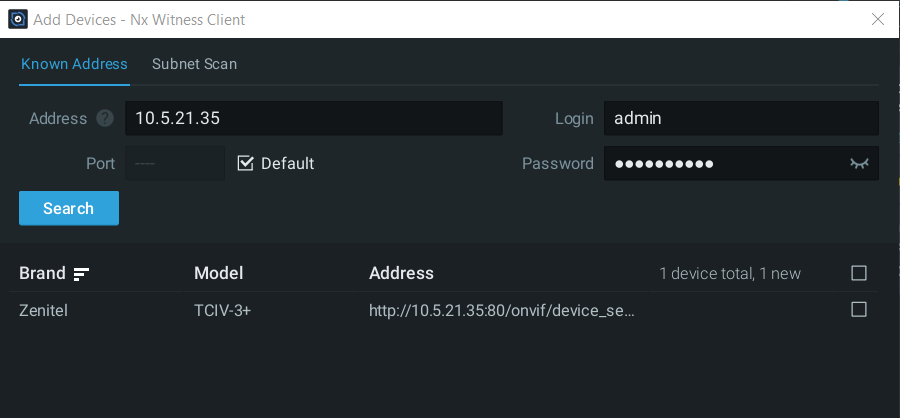Click the Model column header
Screen dimensions: 900x418
218,273
